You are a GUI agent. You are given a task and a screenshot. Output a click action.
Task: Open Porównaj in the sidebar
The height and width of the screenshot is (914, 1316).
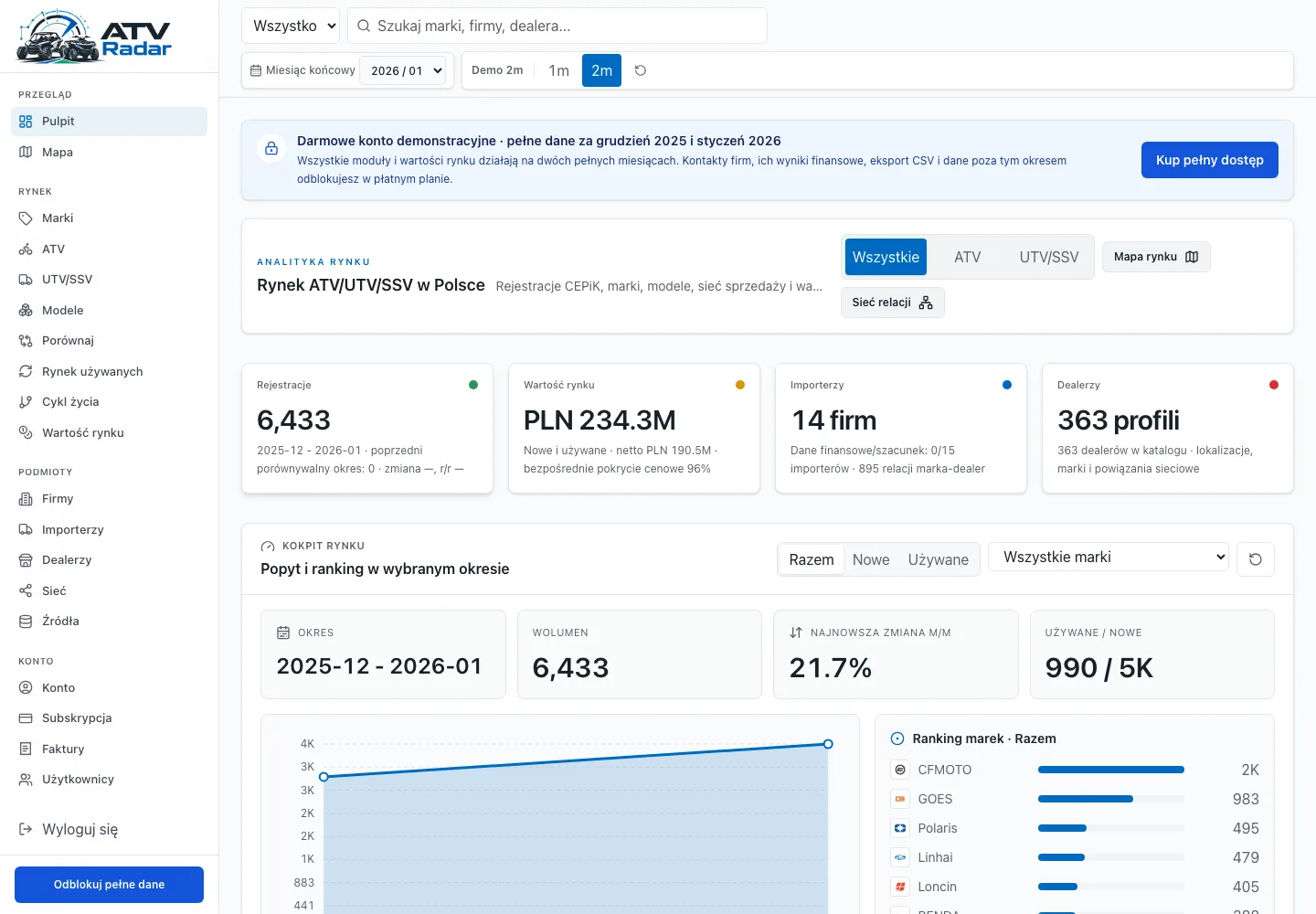(110, 341)
